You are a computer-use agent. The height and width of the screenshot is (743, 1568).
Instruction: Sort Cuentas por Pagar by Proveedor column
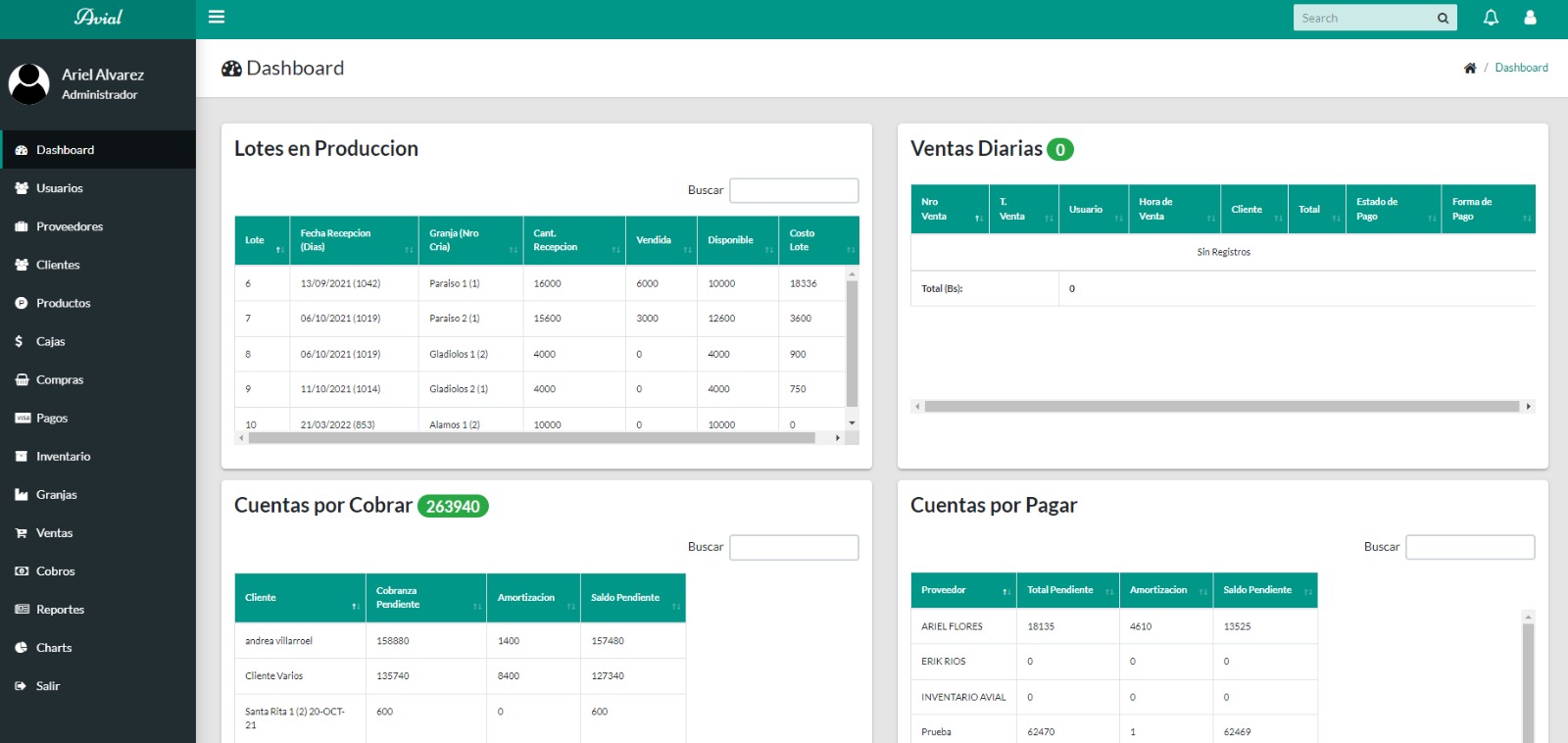(963, 590)
